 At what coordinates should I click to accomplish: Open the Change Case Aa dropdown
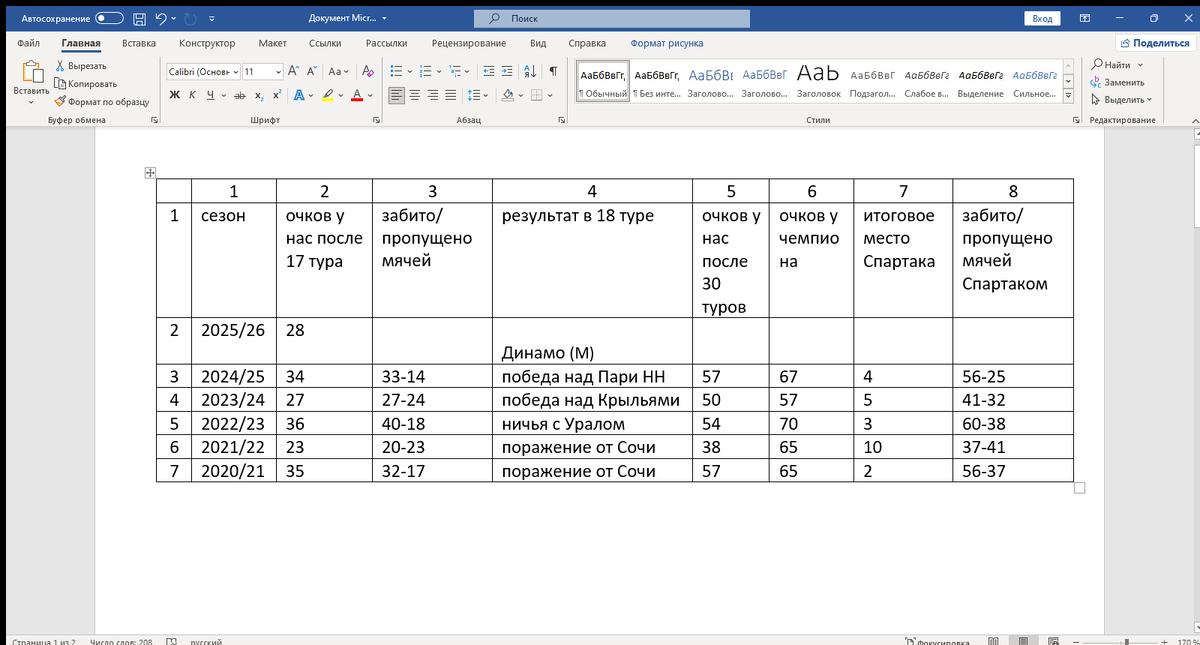[x=338, y=72]
